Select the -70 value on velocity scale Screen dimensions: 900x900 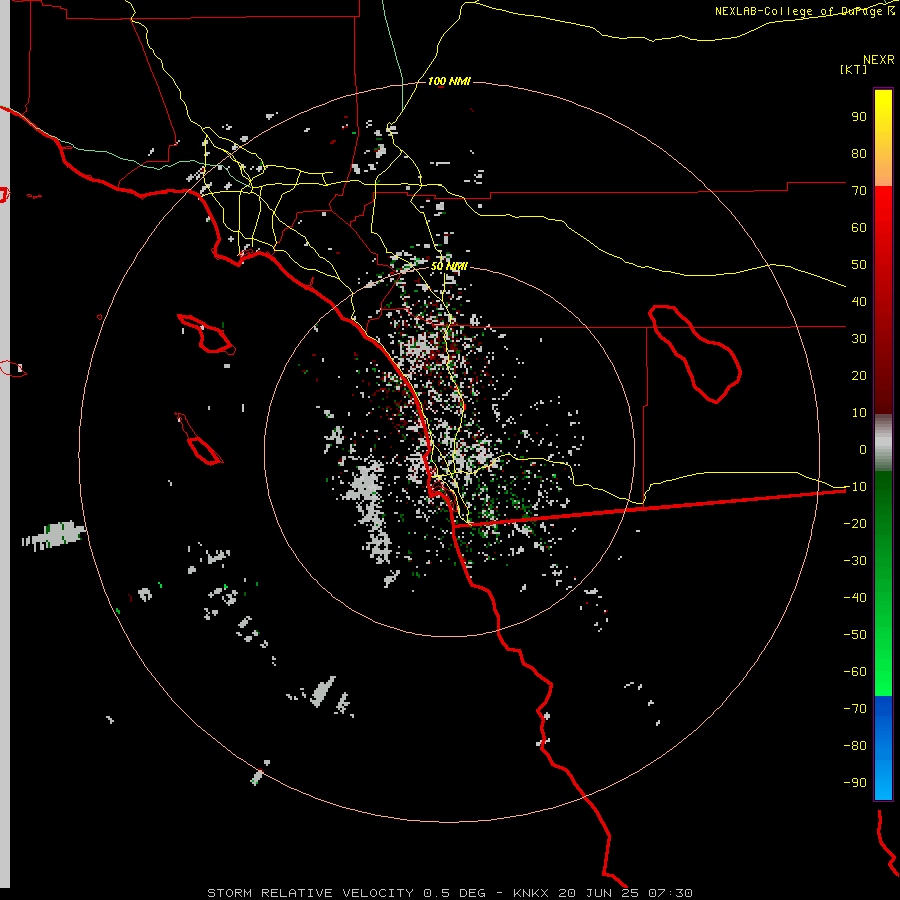(855, 709)
